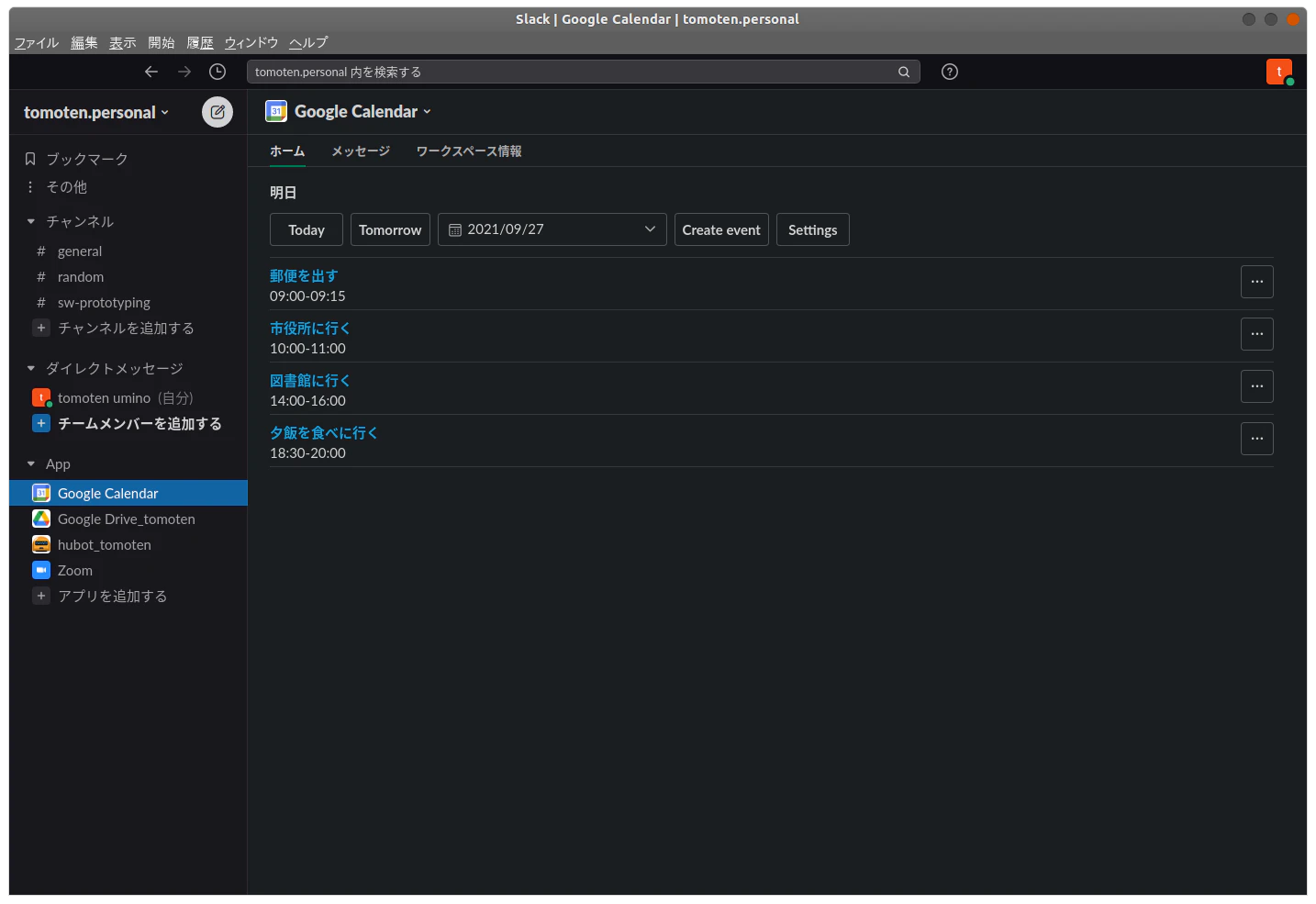Click チャンネルを追加する
The width and height of the screenshot is (1316, 904).
[126, 328]
